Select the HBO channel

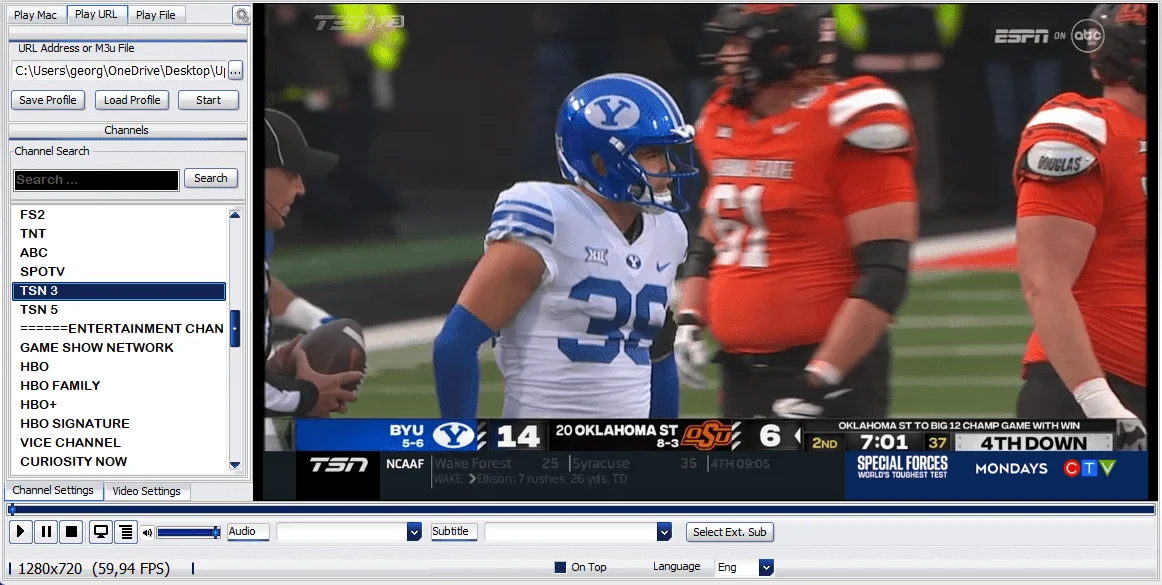[119, 366]
